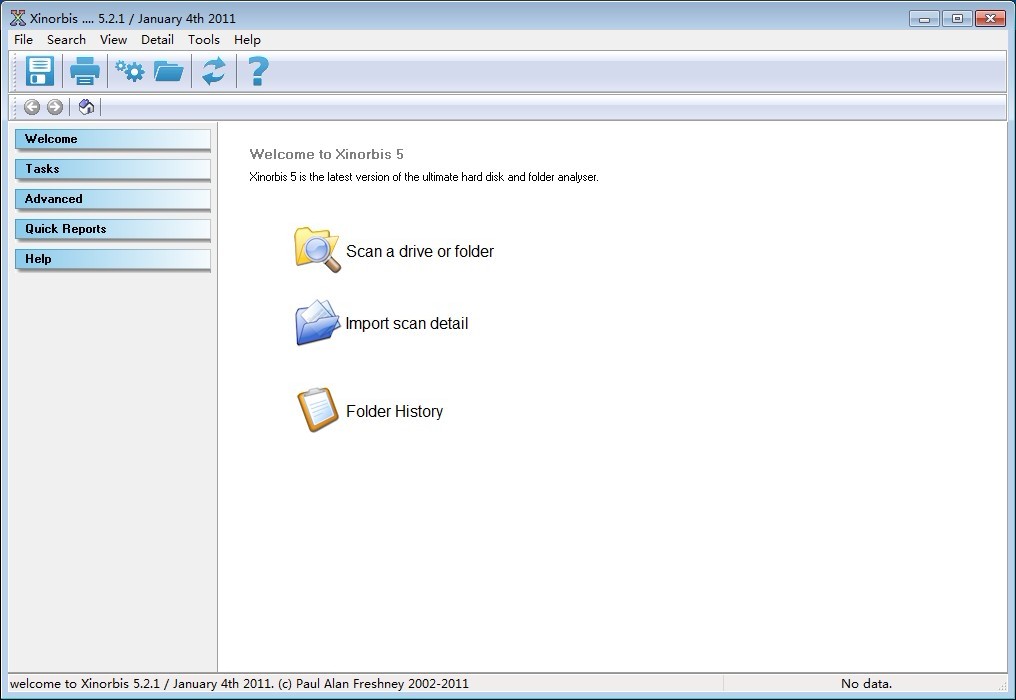The image size is (1016, 700).
Task: Click the Forward navigation arrow
Action: [55, 107]
